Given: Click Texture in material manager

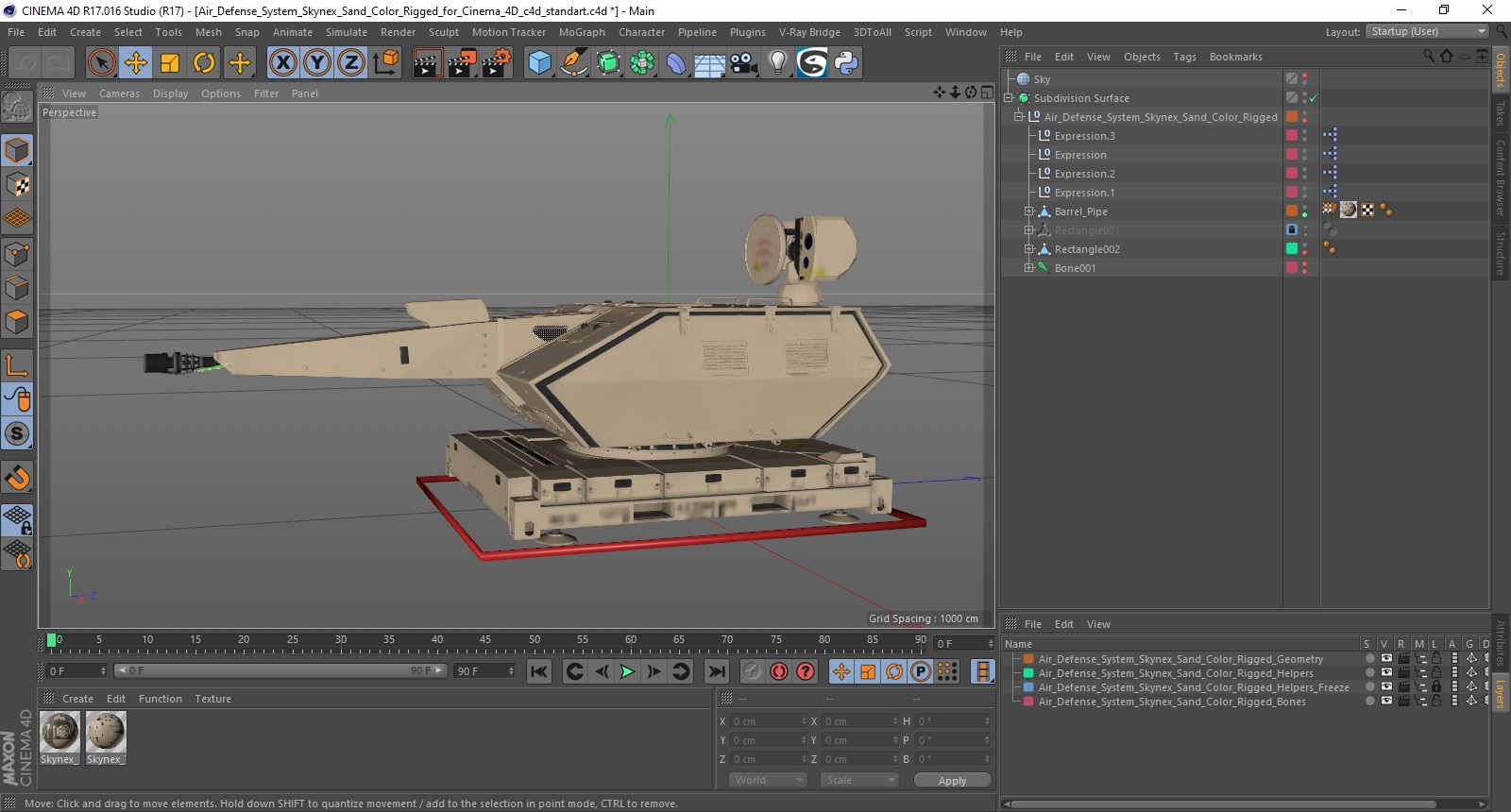Looking at the screenshot, I should pyautogui.click(x=213, y=699).
